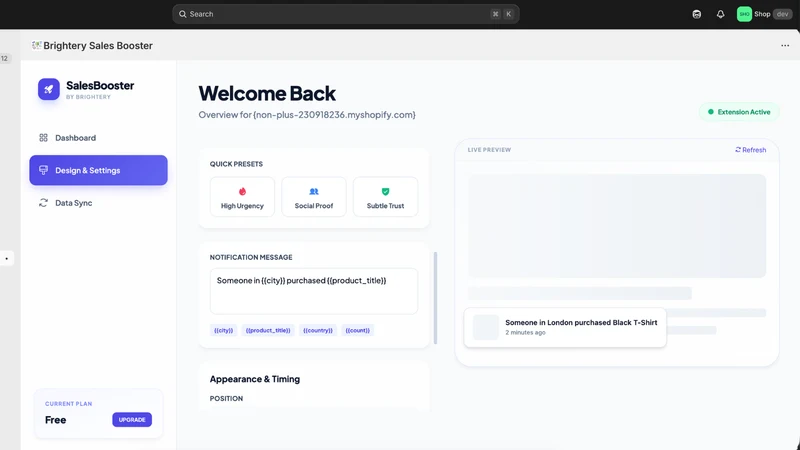This screenshot has width=800, height=450.
Task: Click the Brightery Sales Booster app icon
Action: coord(36,45)
